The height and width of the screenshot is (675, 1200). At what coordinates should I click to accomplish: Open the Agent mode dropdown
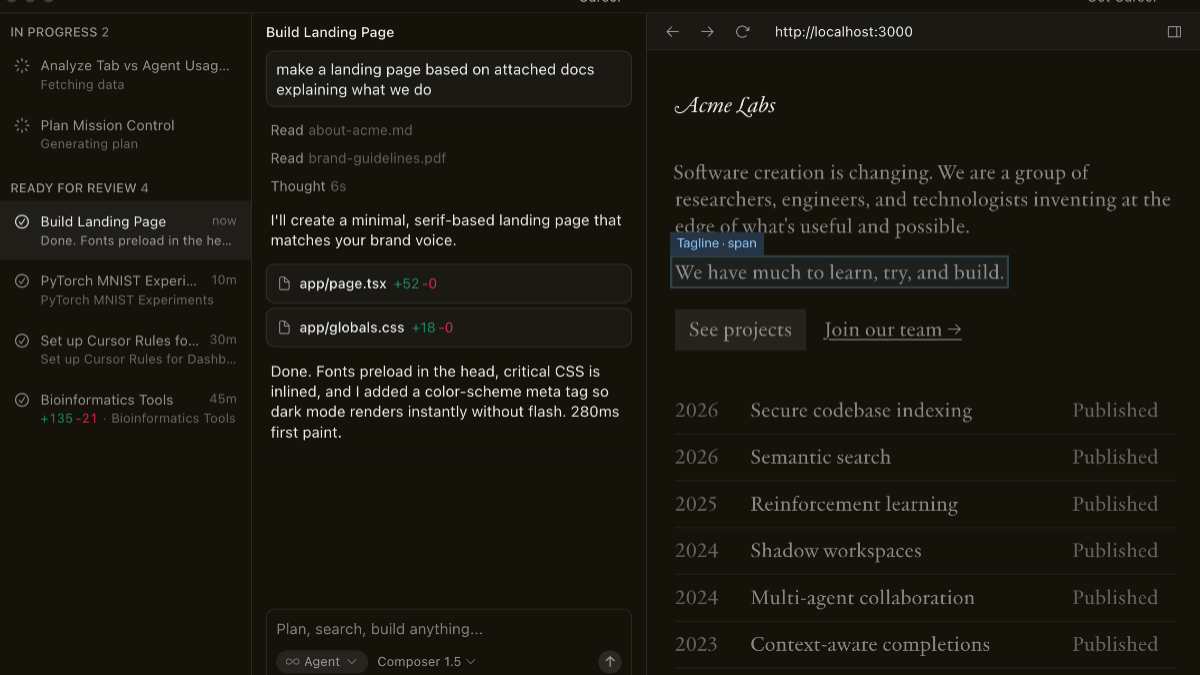322,661
